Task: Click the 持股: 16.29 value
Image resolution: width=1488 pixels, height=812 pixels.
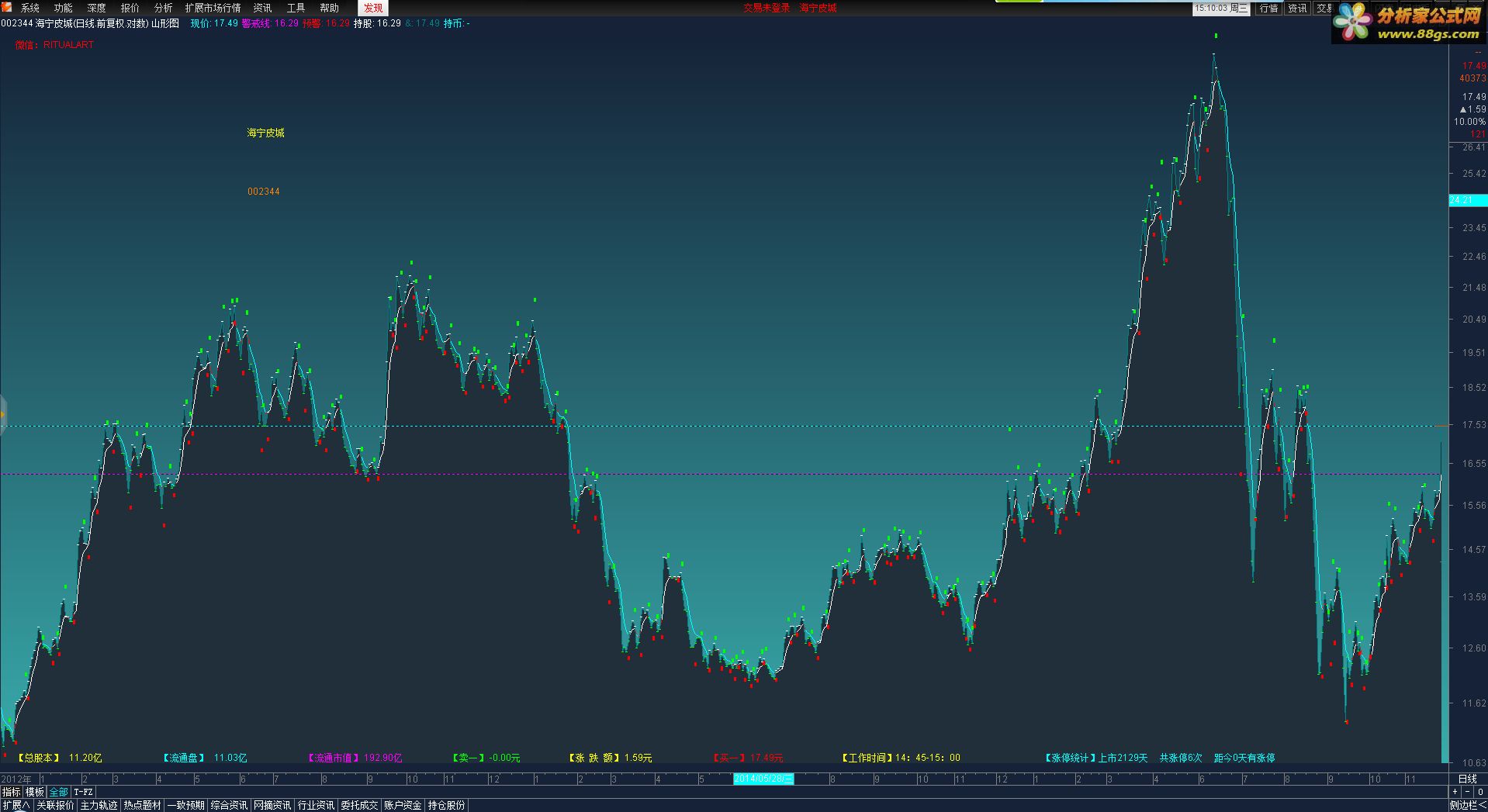Action: click(x=377, y=23)
